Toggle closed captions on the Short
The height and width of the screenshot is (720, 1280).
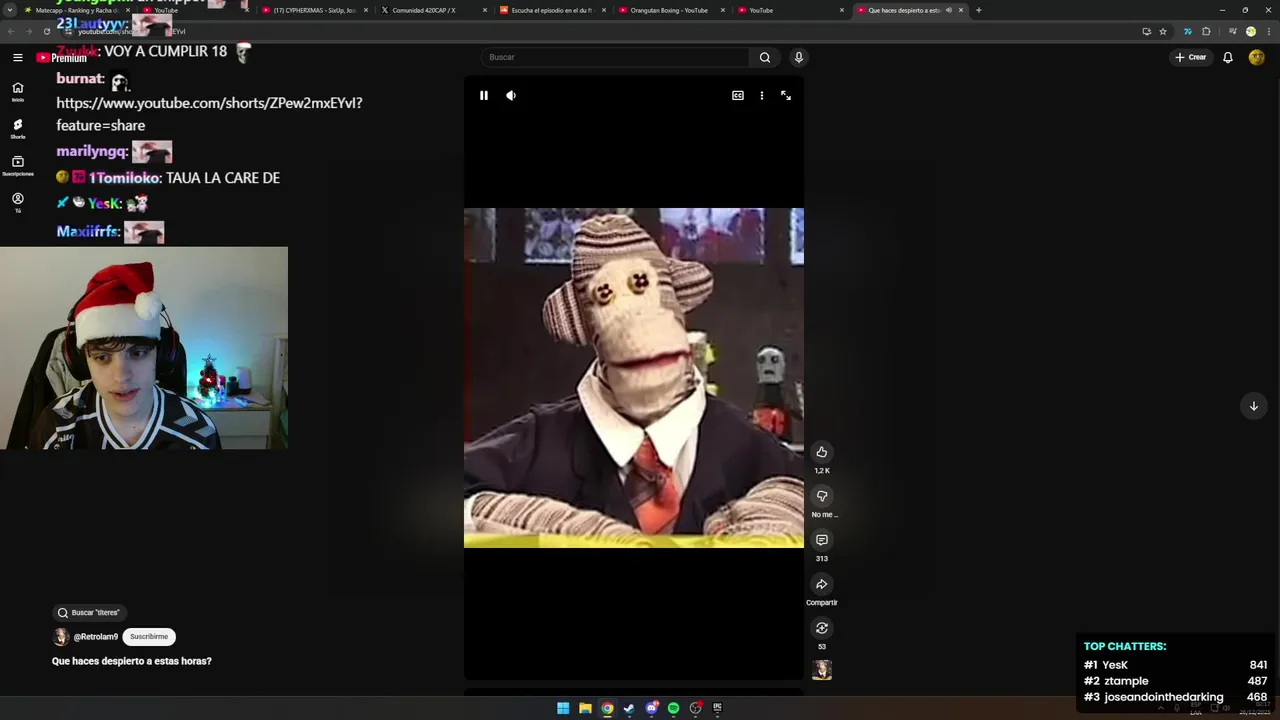click(738, 95)
